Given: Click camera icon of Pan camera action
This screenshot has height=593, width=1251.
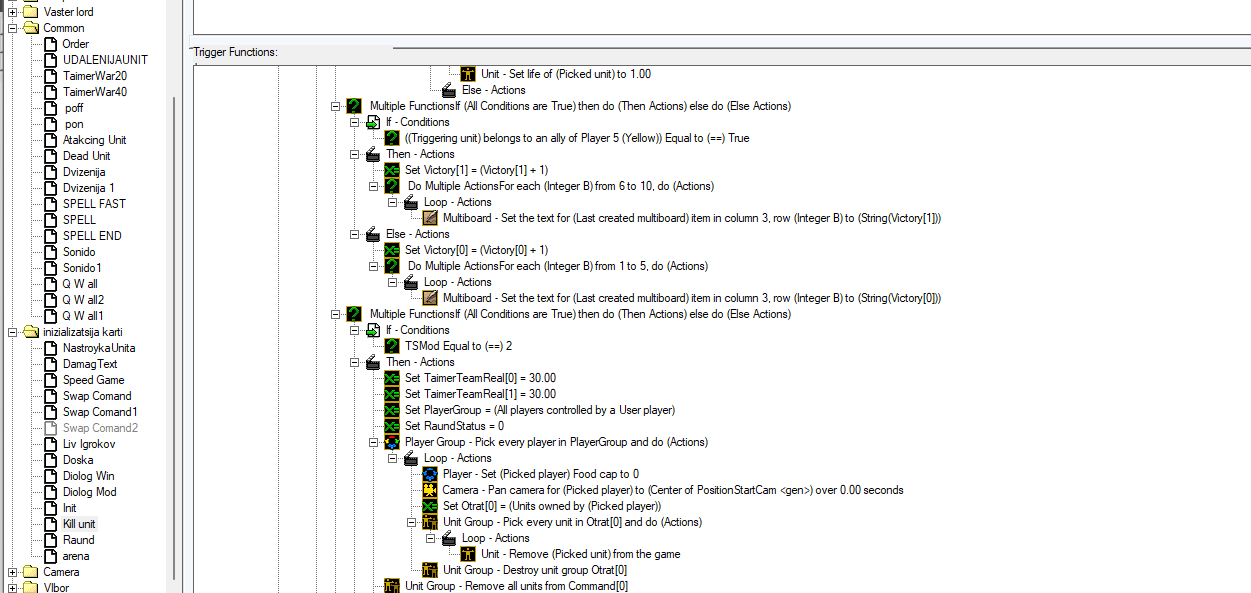Looking at the screenshot, I should pos(430,490).
